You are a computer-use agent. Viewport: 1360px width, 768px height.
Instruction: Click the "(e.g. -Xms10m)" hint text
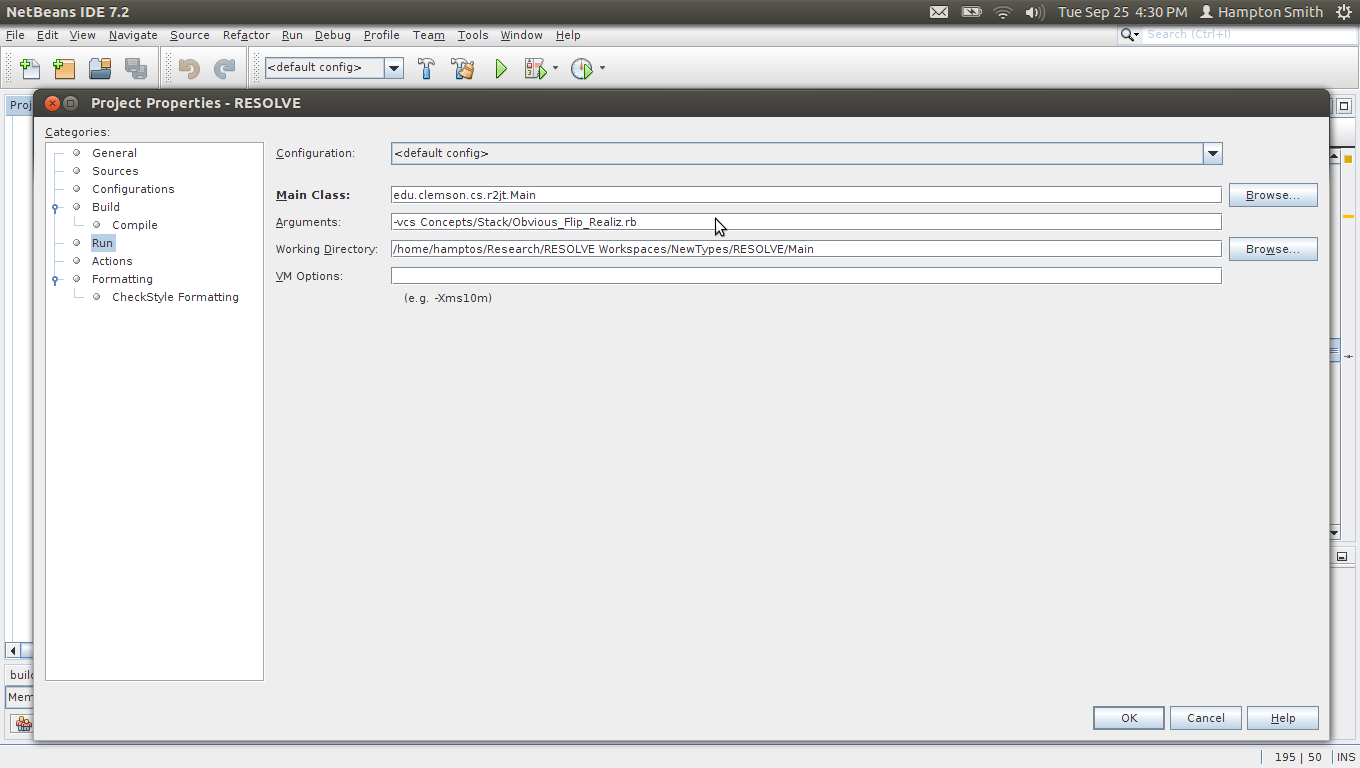tap(448, 298)
